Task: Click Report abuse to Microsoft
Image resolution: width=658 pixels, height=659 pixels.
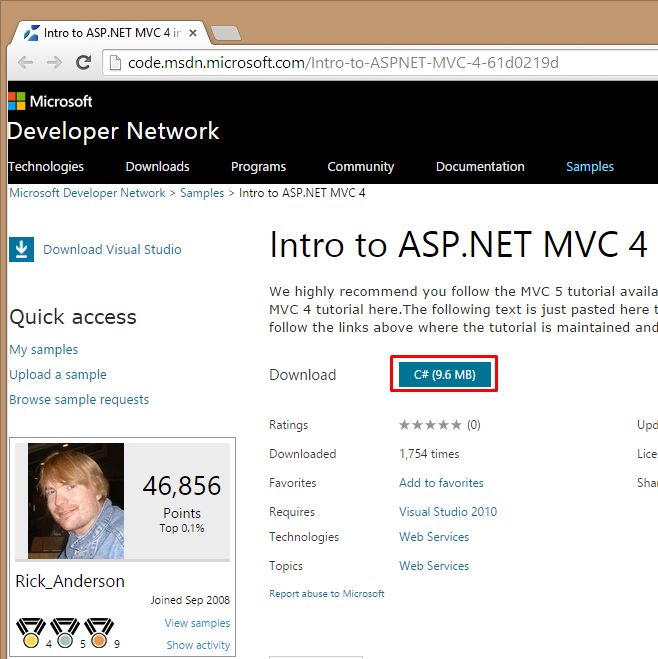Action: [327, 593]
